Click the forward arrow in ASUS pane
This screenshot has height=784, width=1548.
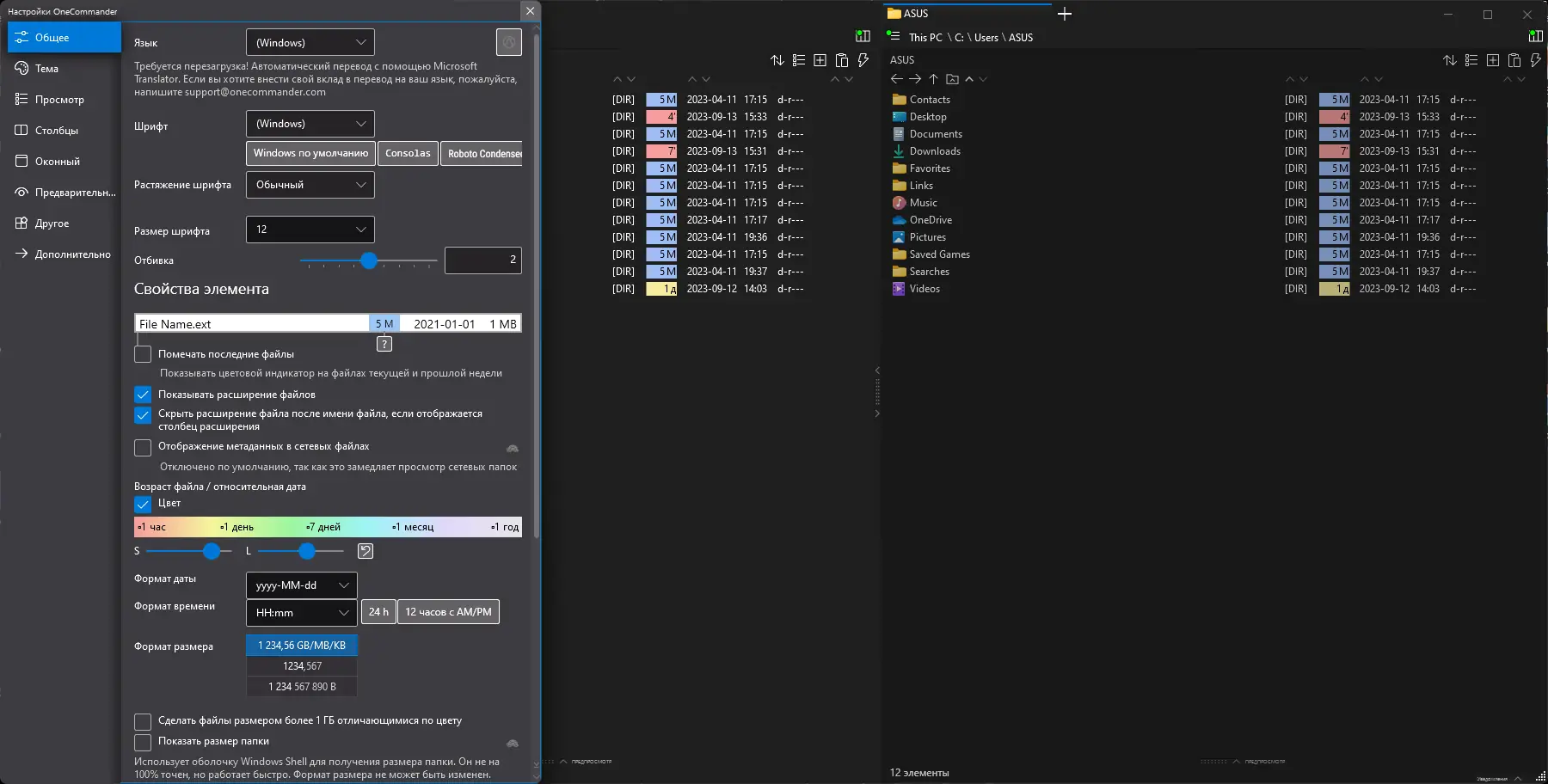(x=915, y=79)
